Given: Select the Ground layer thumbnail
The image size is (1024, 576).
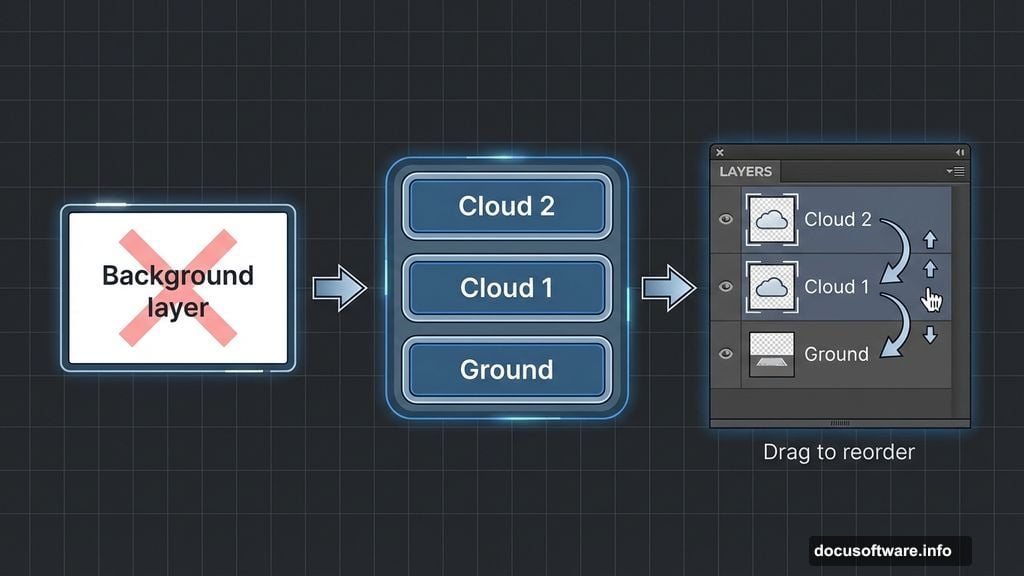Looking at the screenshot, I should click(x=773, y=353).
